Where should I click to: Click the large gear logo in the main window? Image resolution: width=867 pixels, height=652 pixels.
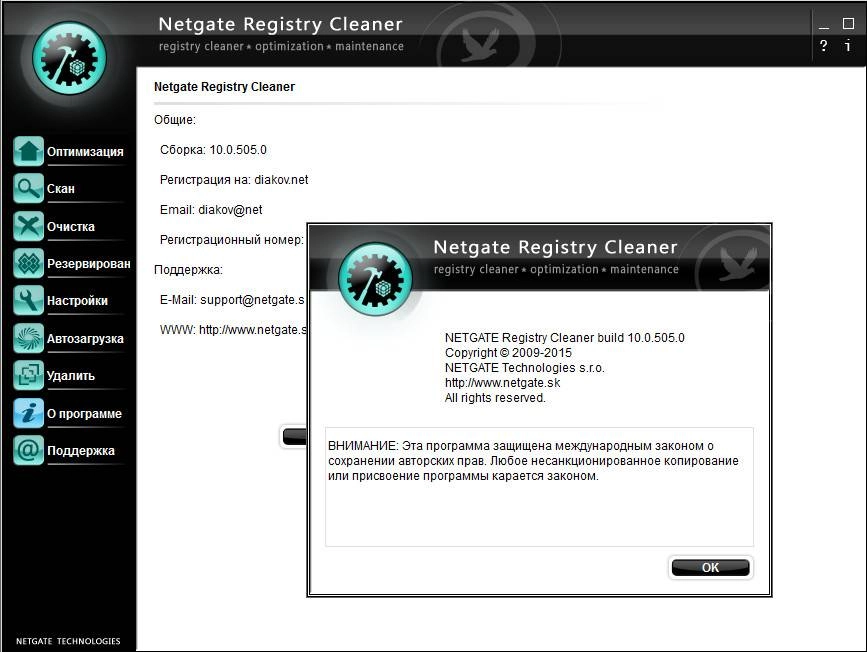coord(69,58)
